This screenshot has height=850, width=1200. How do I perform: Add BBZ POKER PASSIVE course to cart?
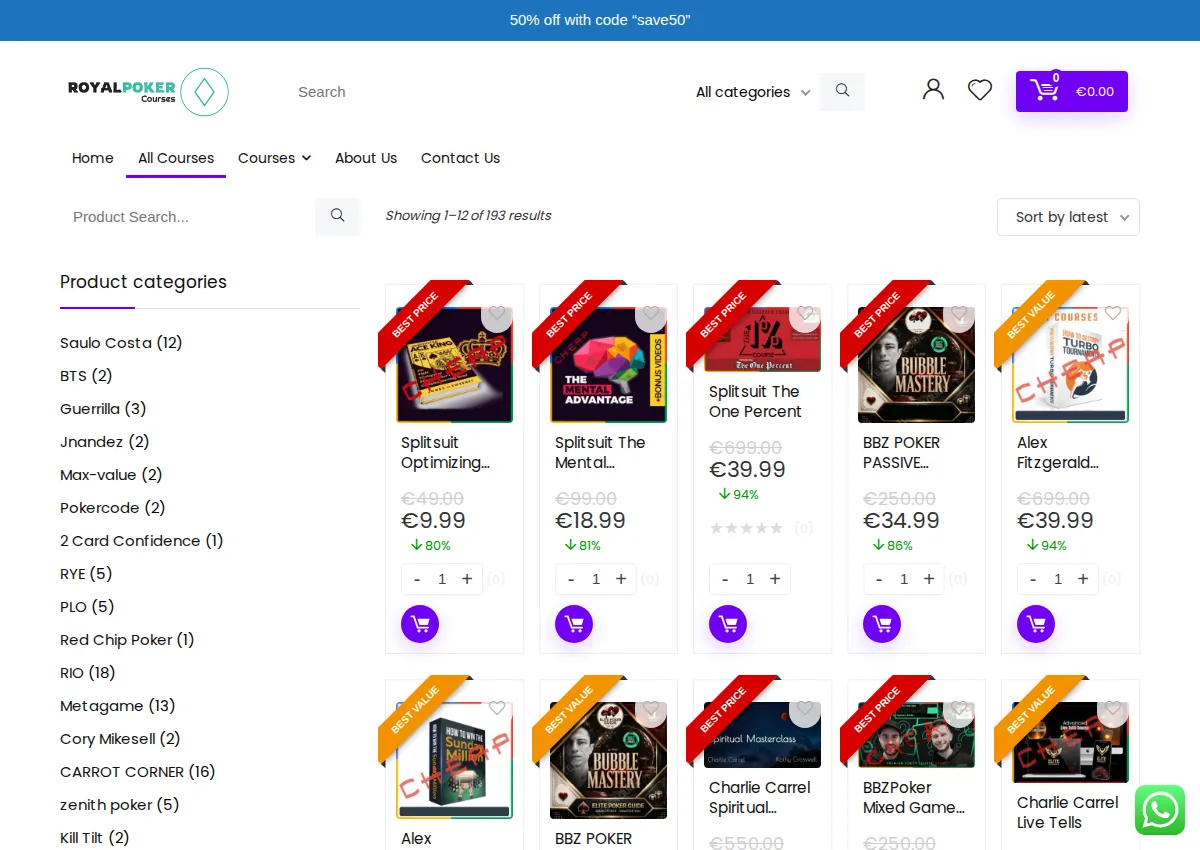click(882, 624)
